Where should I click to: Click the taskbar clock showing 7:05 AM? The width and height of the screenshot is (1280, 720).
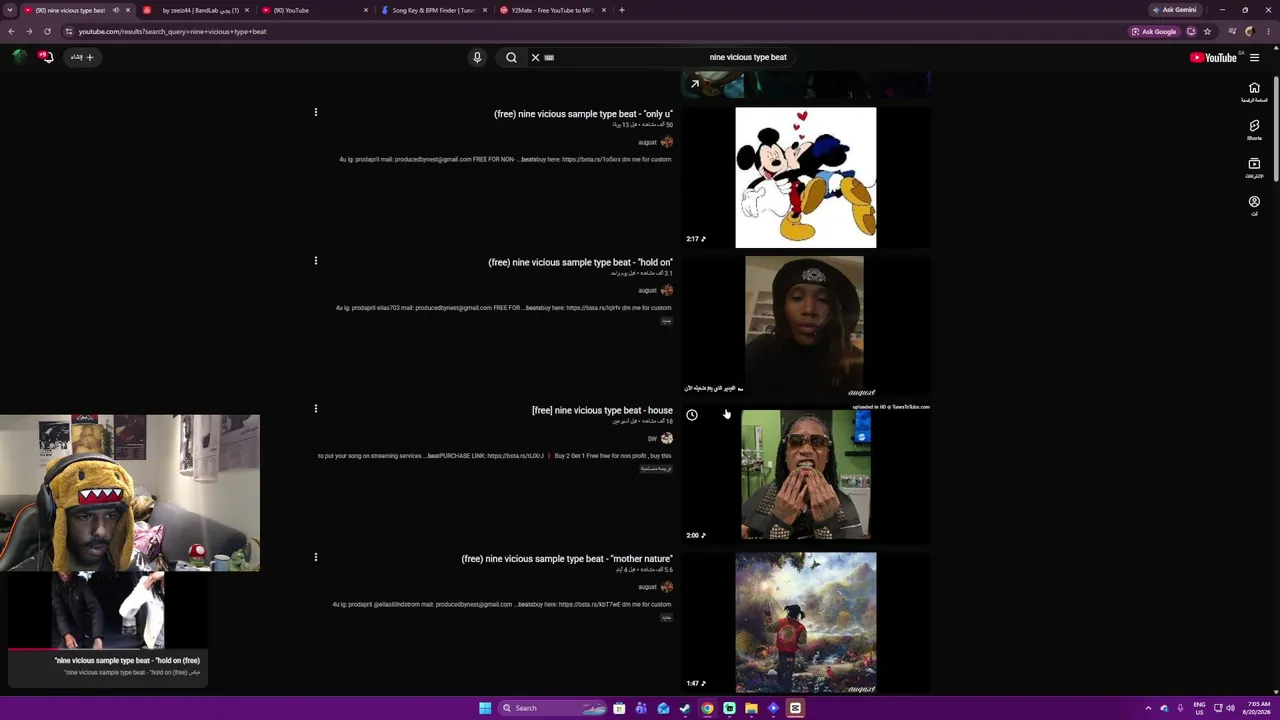[1257, 708]
